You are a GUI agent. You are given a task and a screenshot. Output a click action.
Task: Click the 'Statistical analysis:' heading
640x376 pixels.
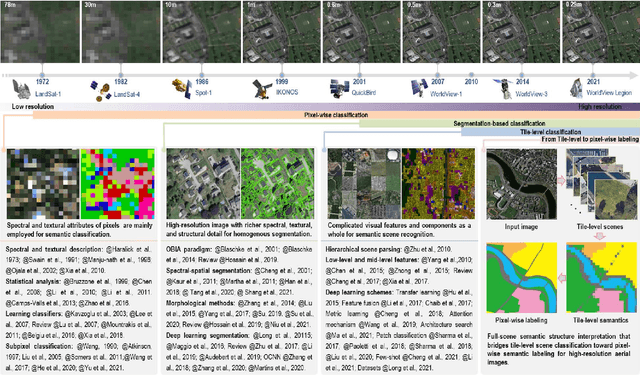click(33, 282)
